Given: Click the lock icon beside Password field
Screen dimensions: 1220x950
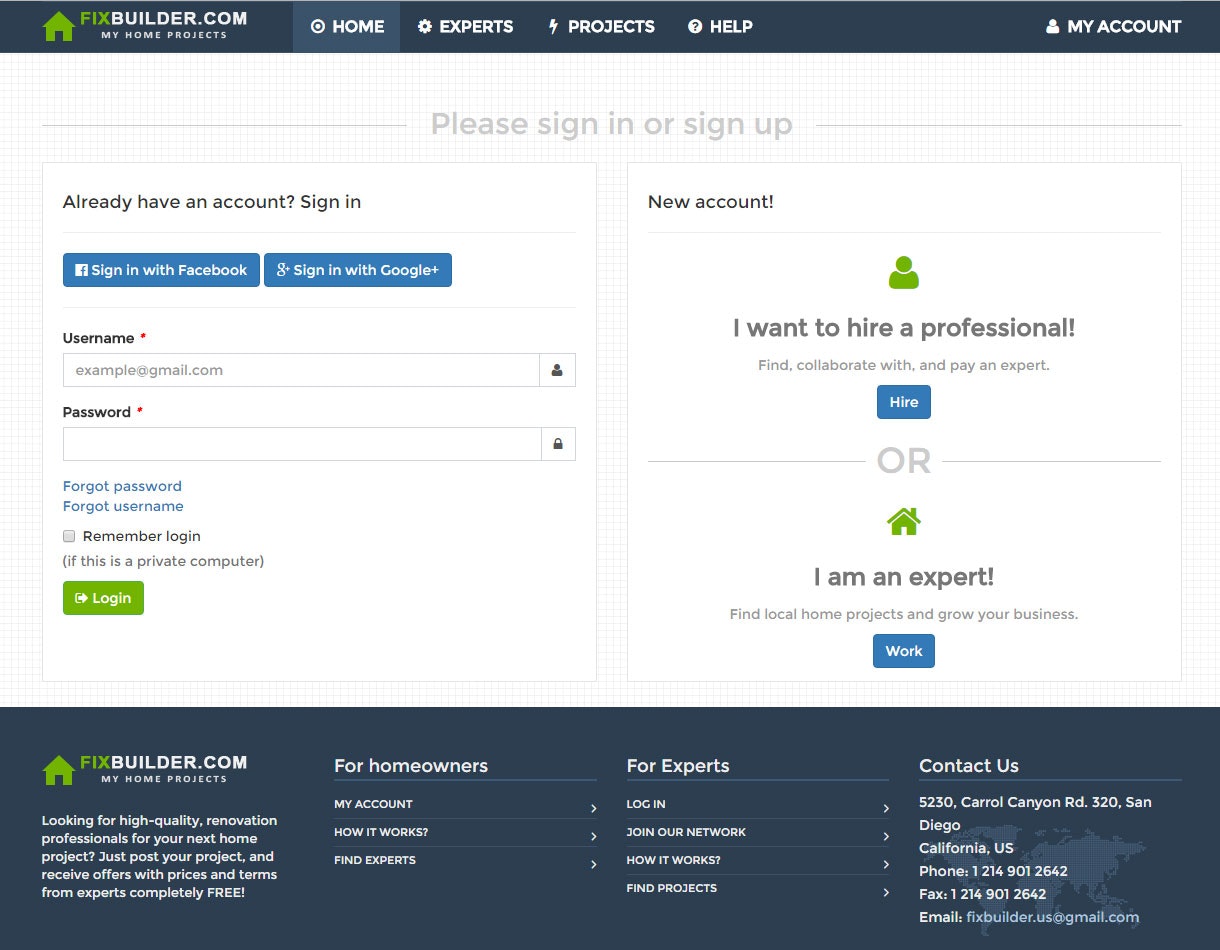Looking at the screenshot, I should 558,444.
